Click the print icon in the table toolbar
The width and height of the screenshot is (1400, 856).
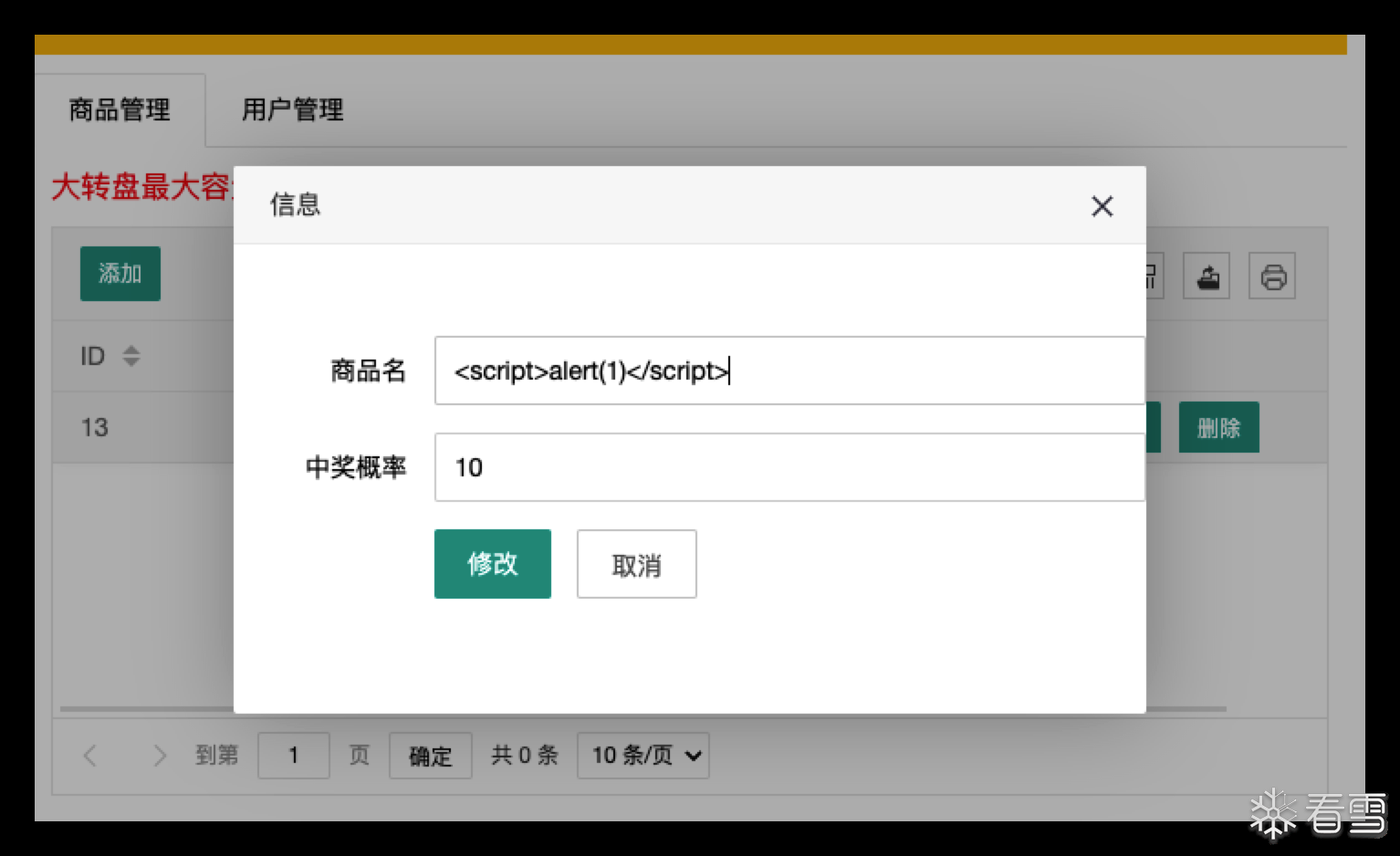pos(1272,276)
